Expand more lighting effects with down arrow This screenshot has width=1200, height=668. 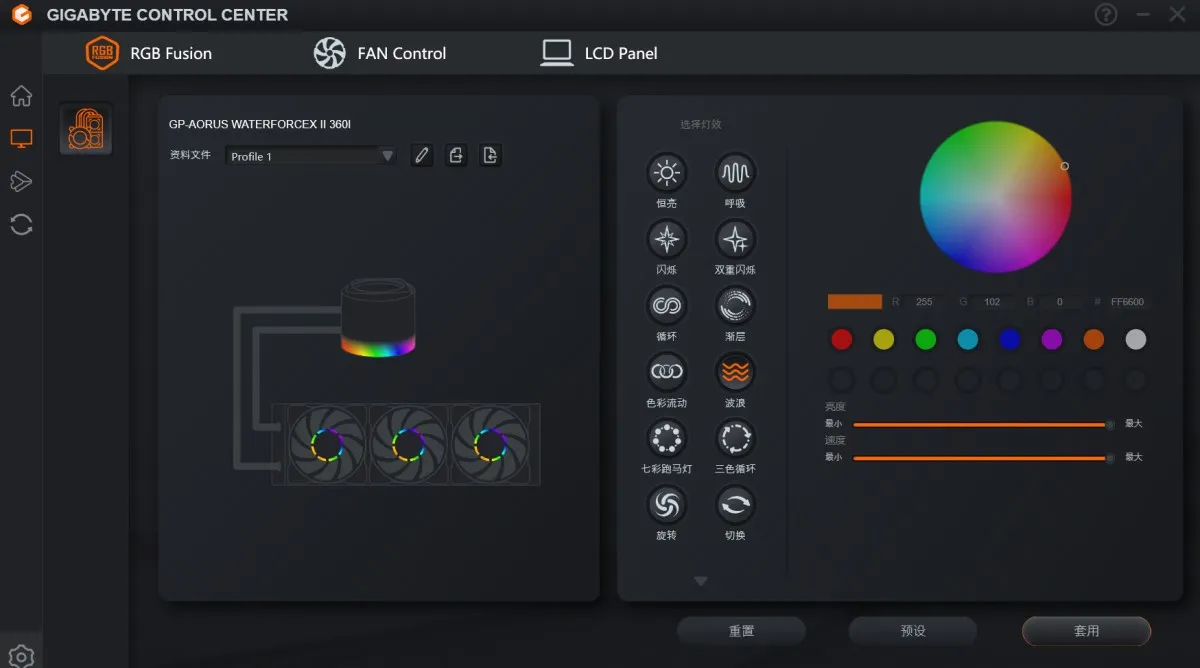[701, 581]
